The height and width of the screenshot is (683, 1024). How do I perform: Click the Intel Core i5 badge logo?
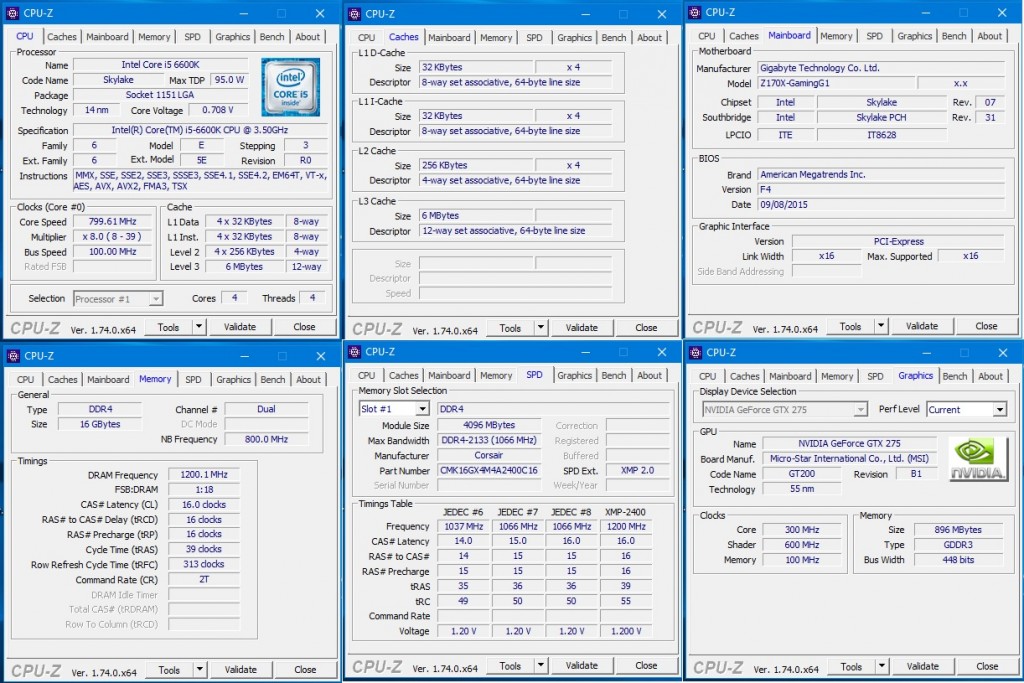(x=290, y=86)
